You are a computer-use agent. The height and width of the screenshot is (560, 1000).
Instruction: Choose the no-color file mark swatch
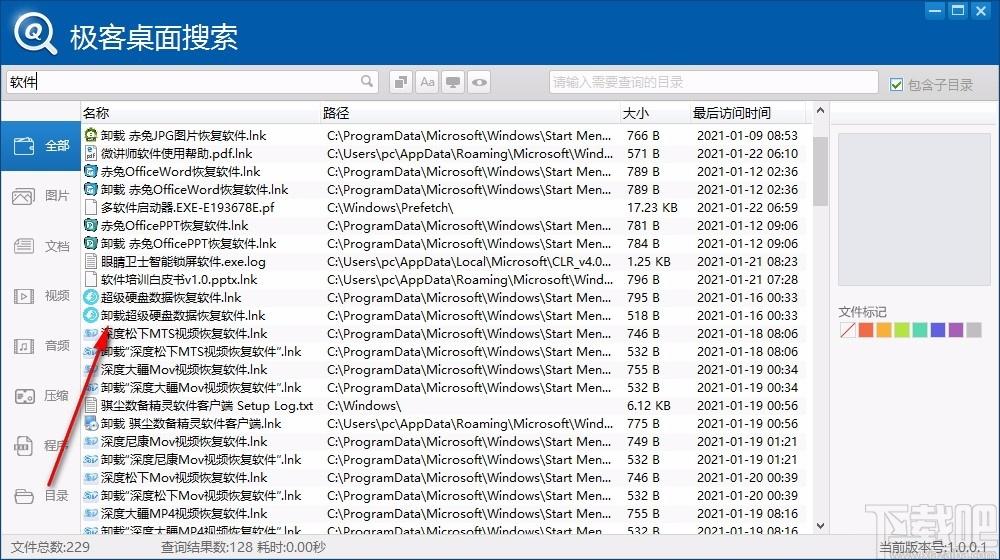pos(848,330)
